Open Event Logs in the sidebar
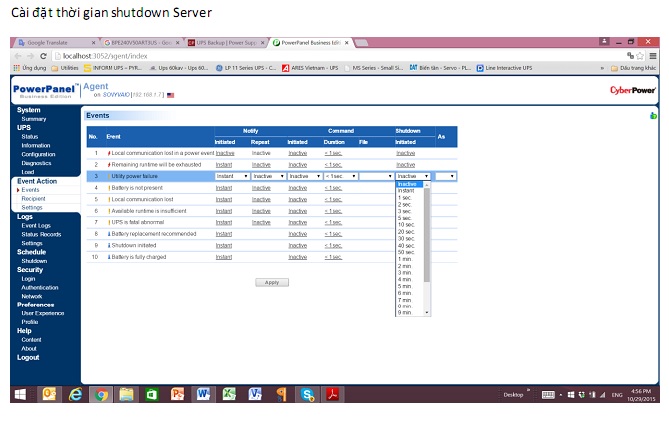The width and height of the screenshot is (669, 432). (x=36, y=225)
